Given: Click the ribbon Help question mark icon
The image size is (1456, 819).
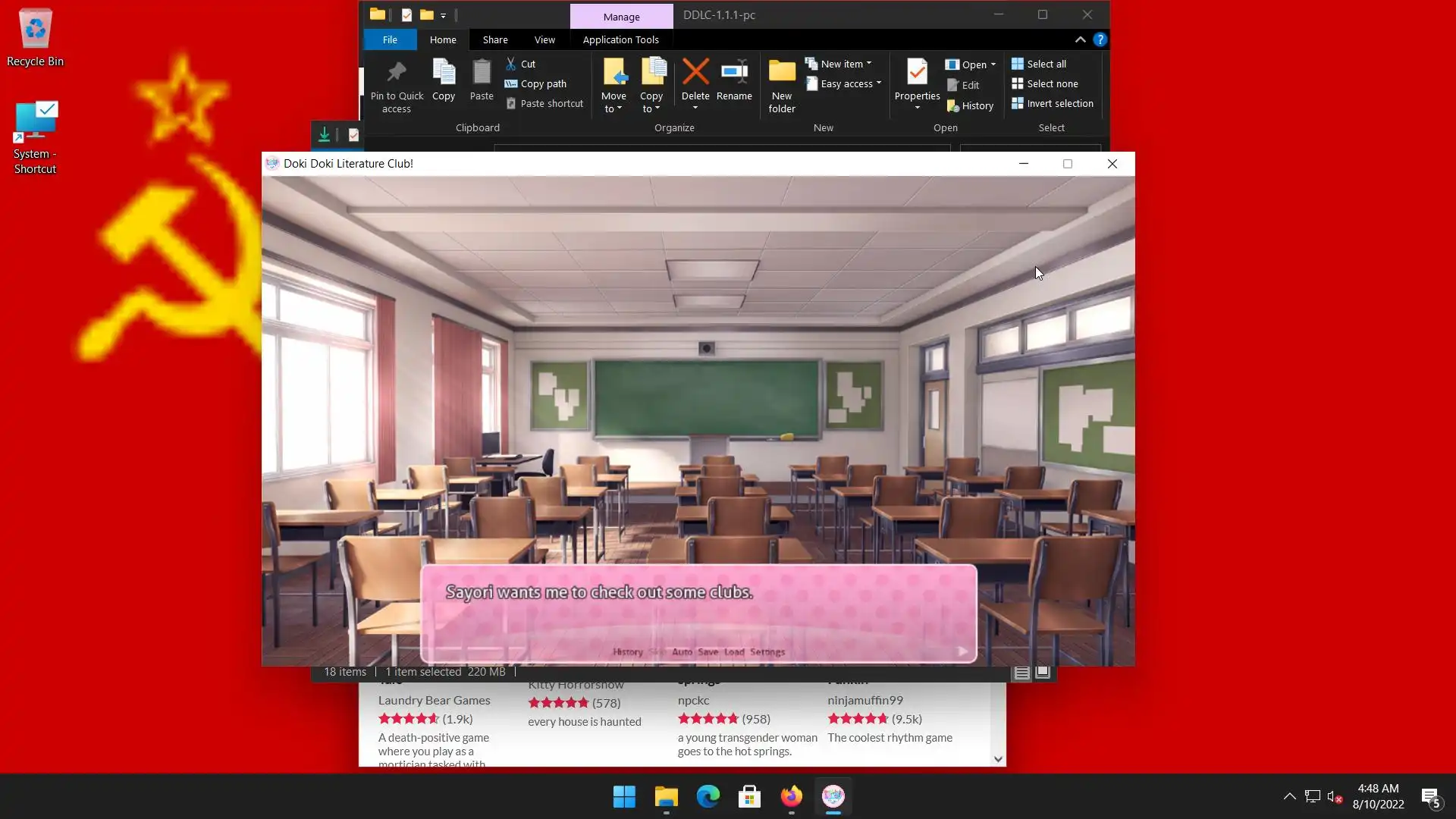Looking at the screenshot, I should point(1100,39).
